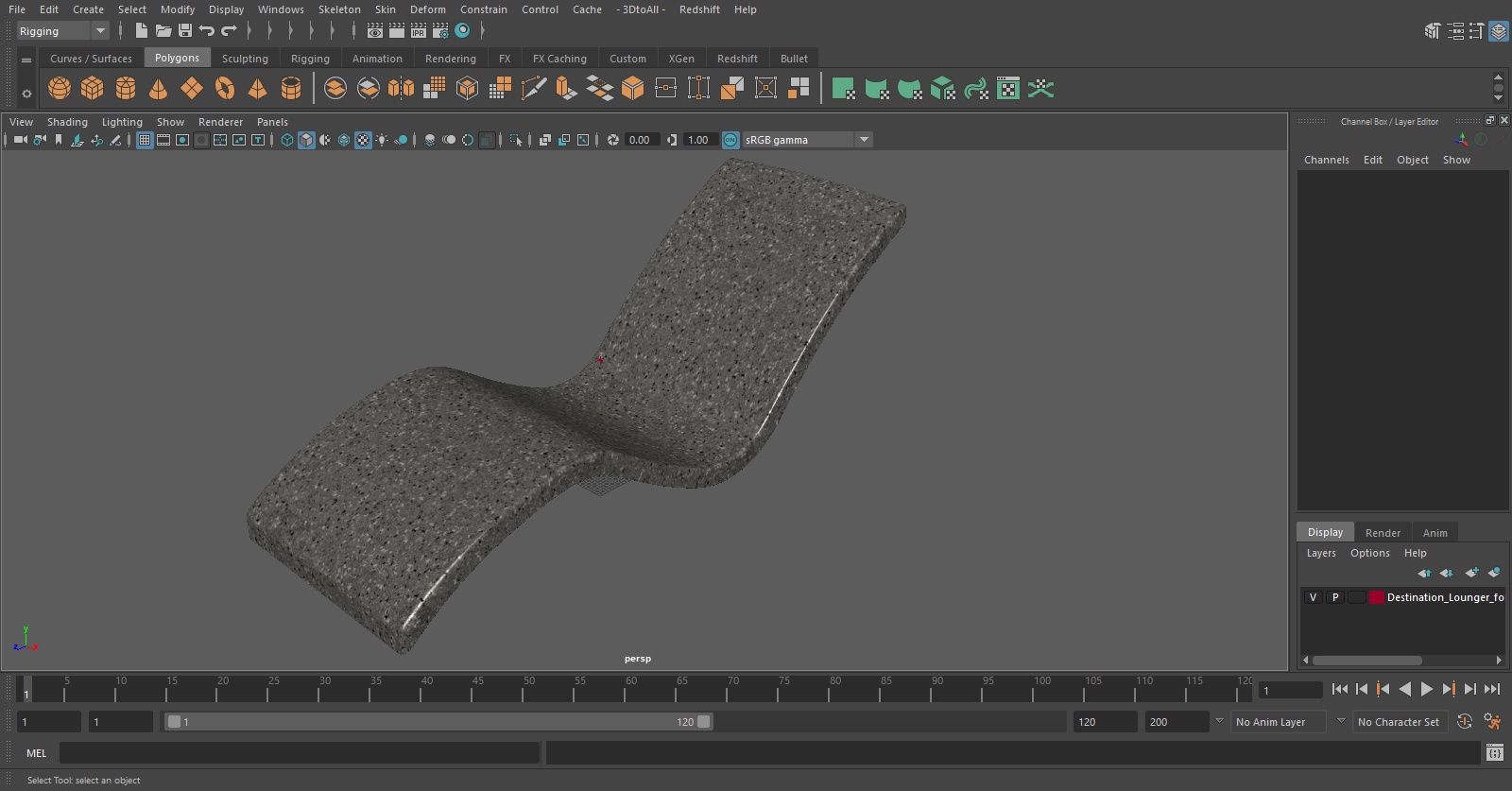Toggle the auto keyframe button

[1465, 722]
